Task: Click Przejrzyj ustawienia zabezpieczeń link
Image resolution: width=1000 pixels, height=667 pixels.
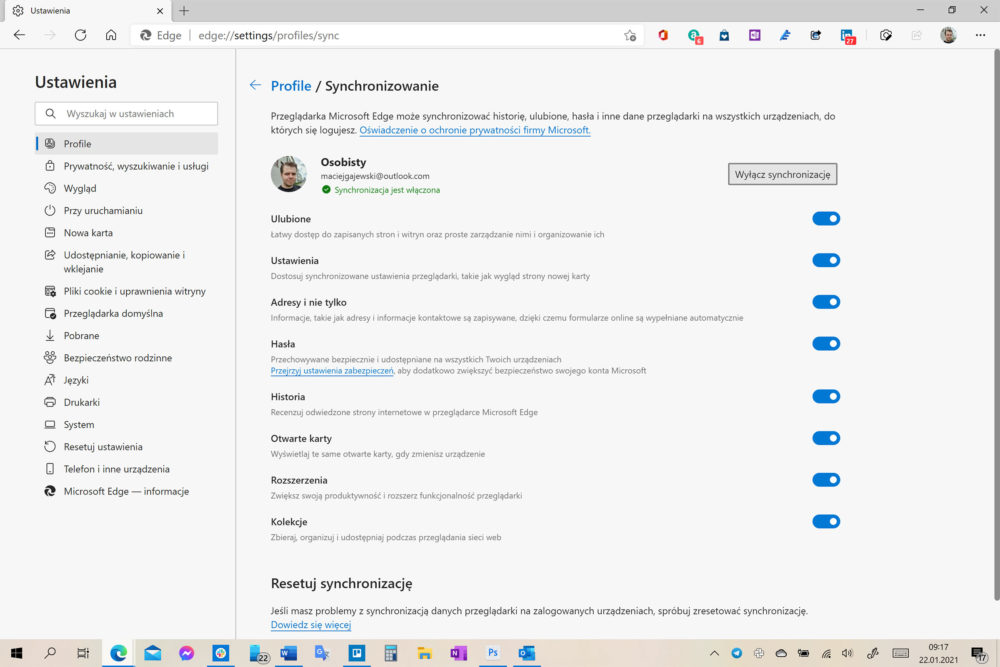Action: [x=332, y=370]
